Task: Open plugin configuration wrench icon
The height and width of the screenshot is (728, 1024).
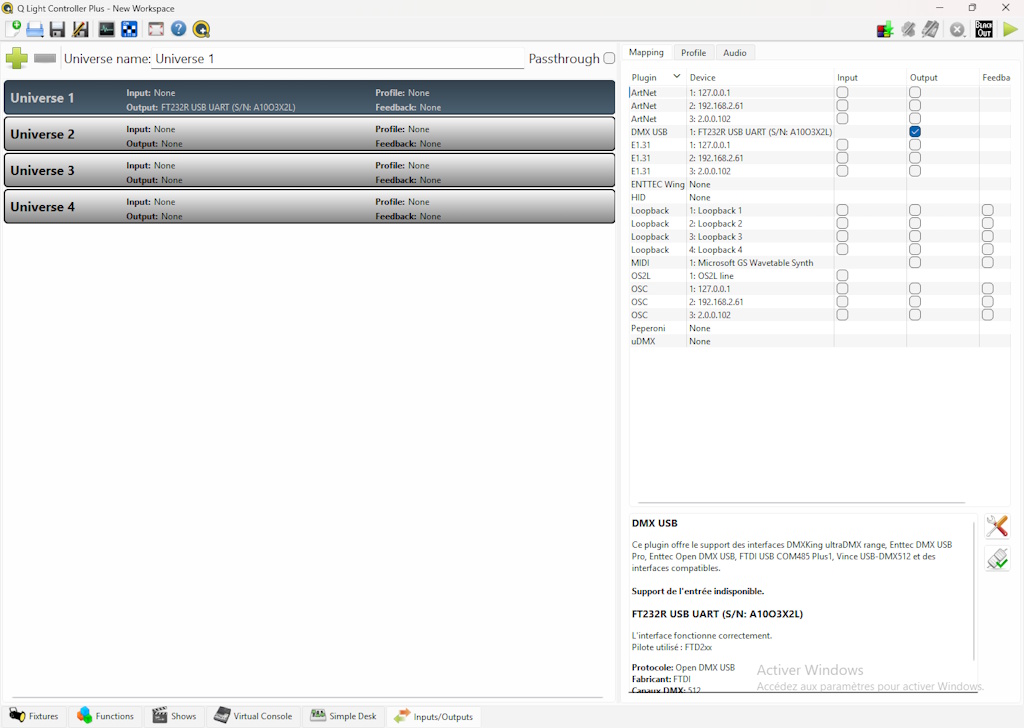Action: tap(996, 527)
